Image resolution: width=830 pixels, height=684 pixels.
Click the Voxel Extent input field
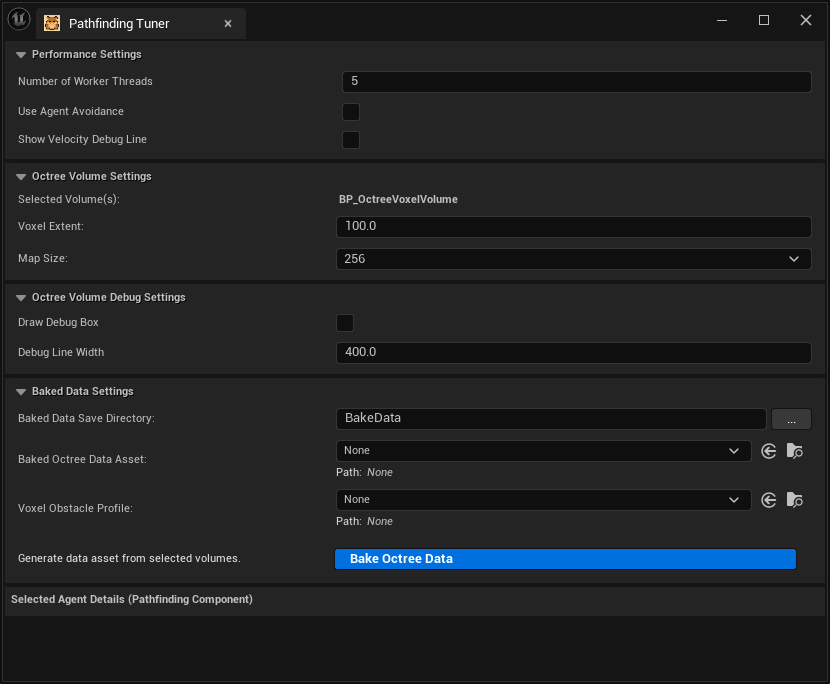tap(574, 227)
